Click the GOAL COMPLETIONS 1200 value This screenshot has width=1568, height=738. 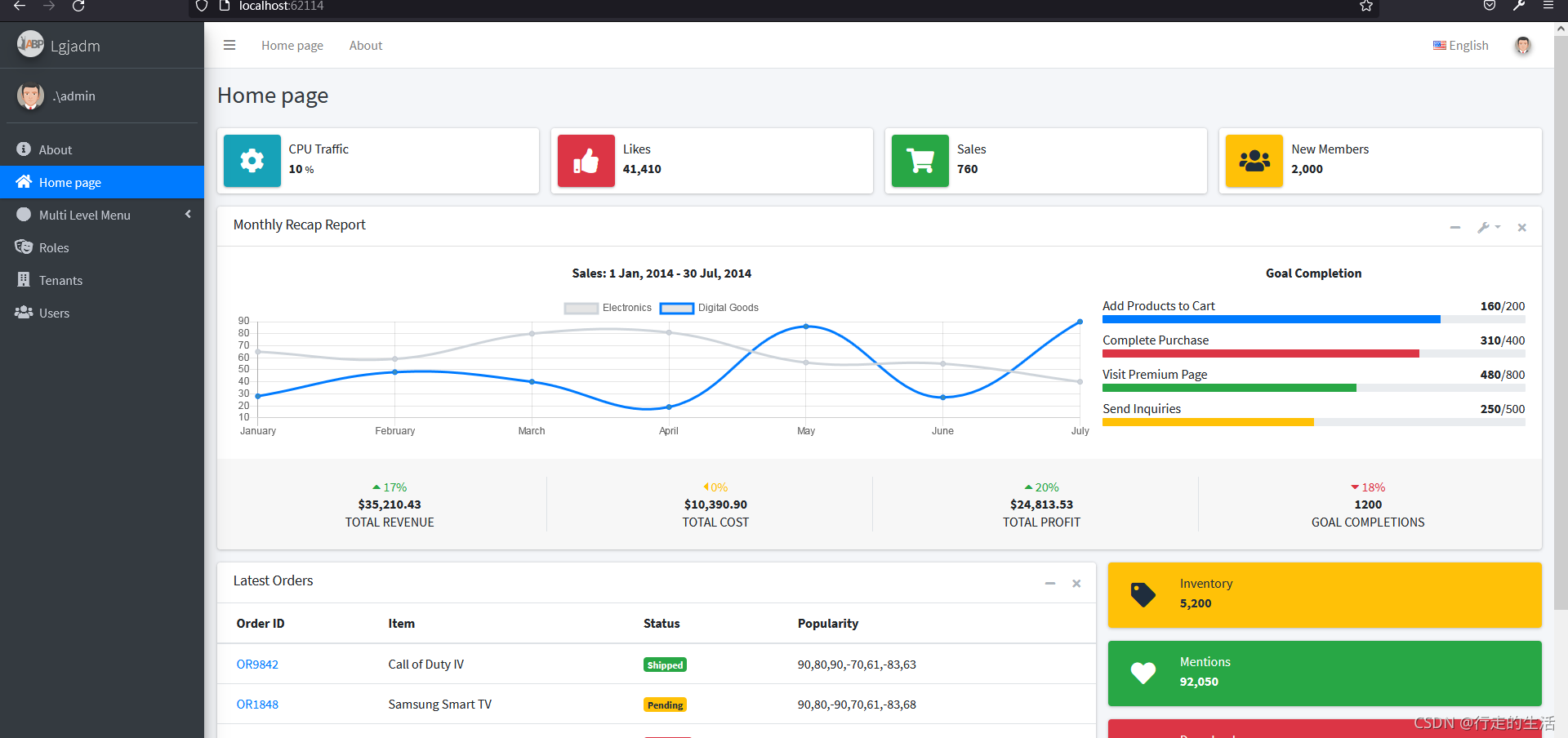click(x=1368, y=505)
